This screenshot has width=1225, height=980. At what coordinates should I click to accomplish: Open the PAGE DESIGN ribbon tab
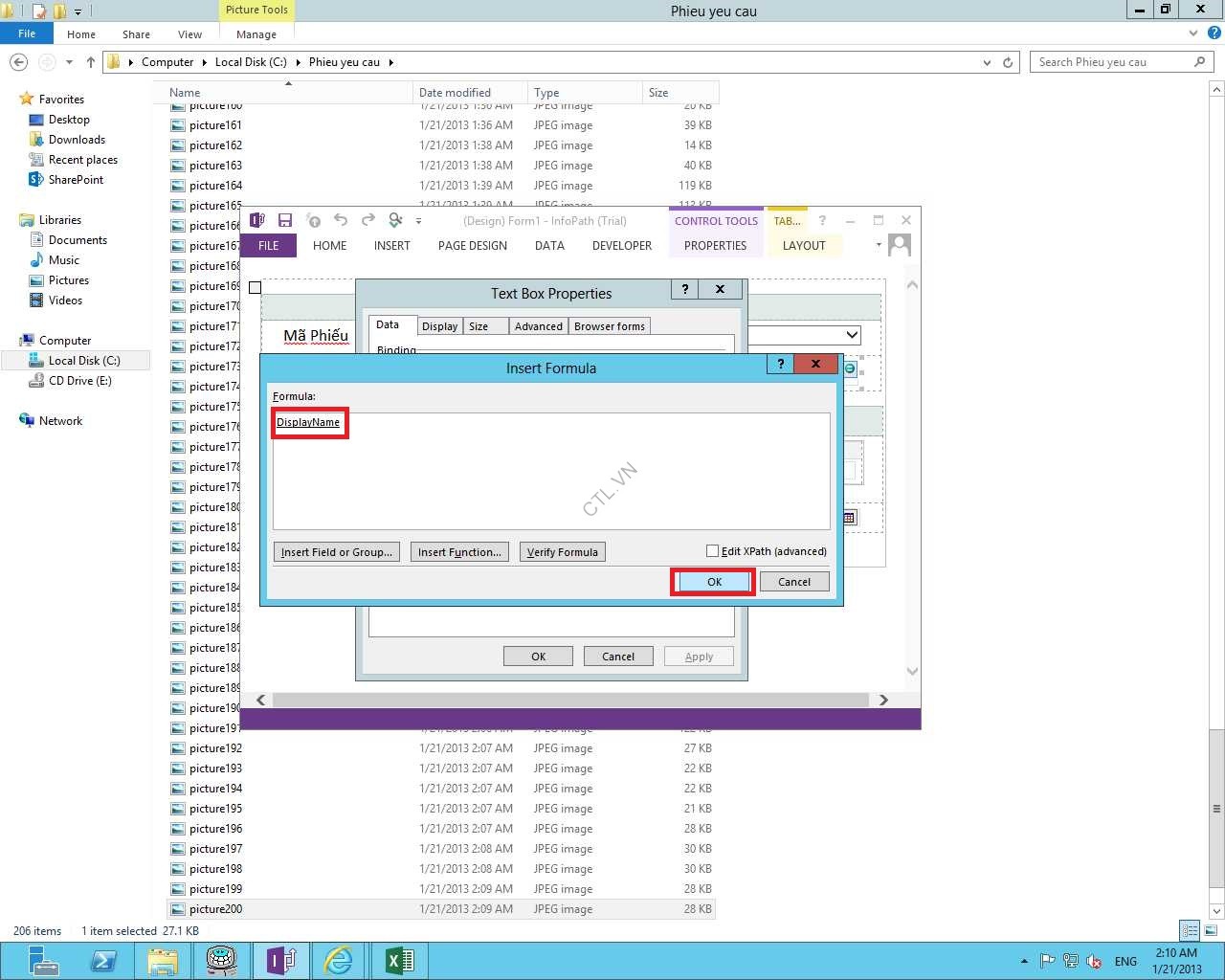click(472, 246)
